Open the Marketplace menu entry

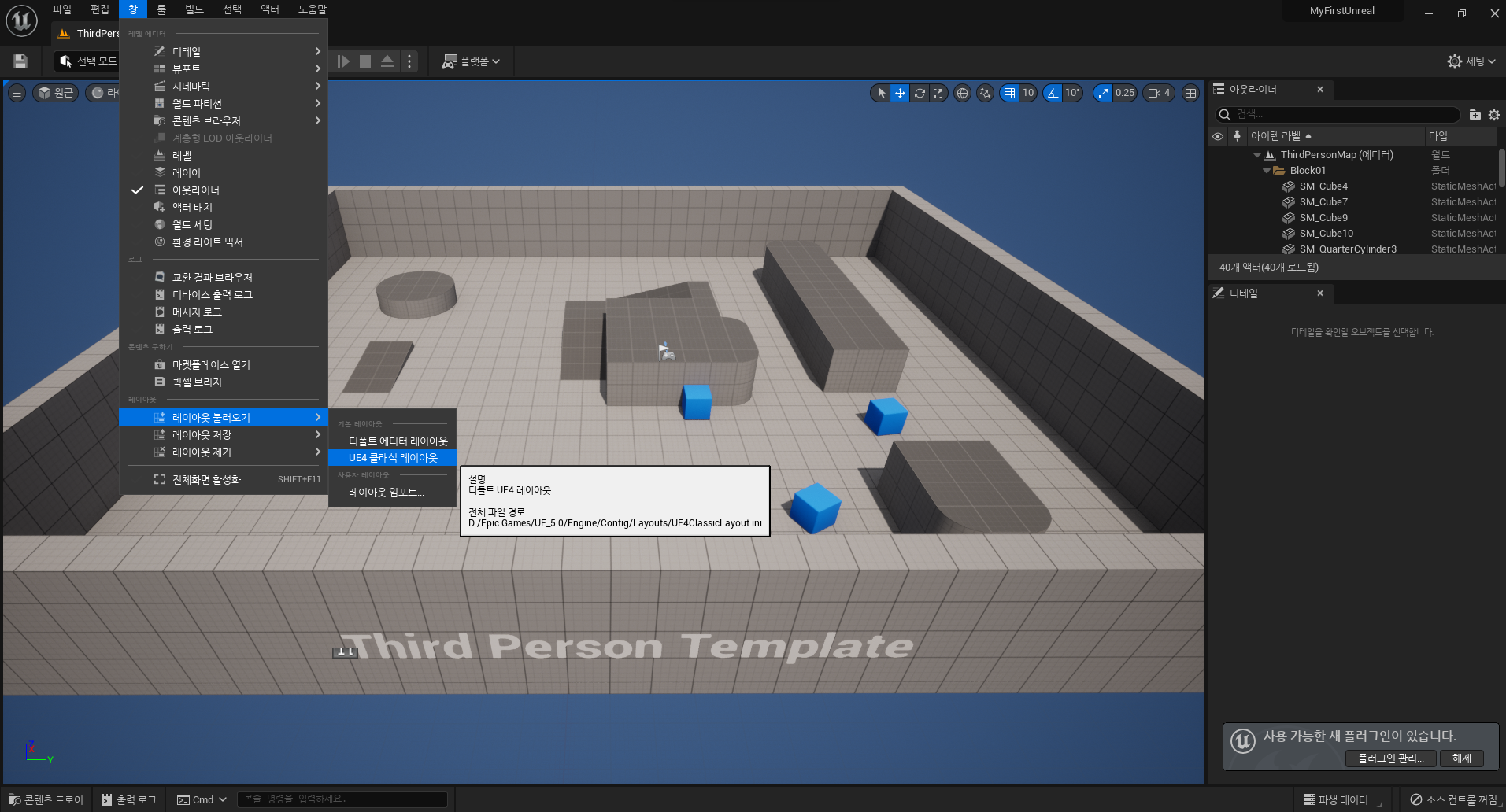click(x=224, y=365)
